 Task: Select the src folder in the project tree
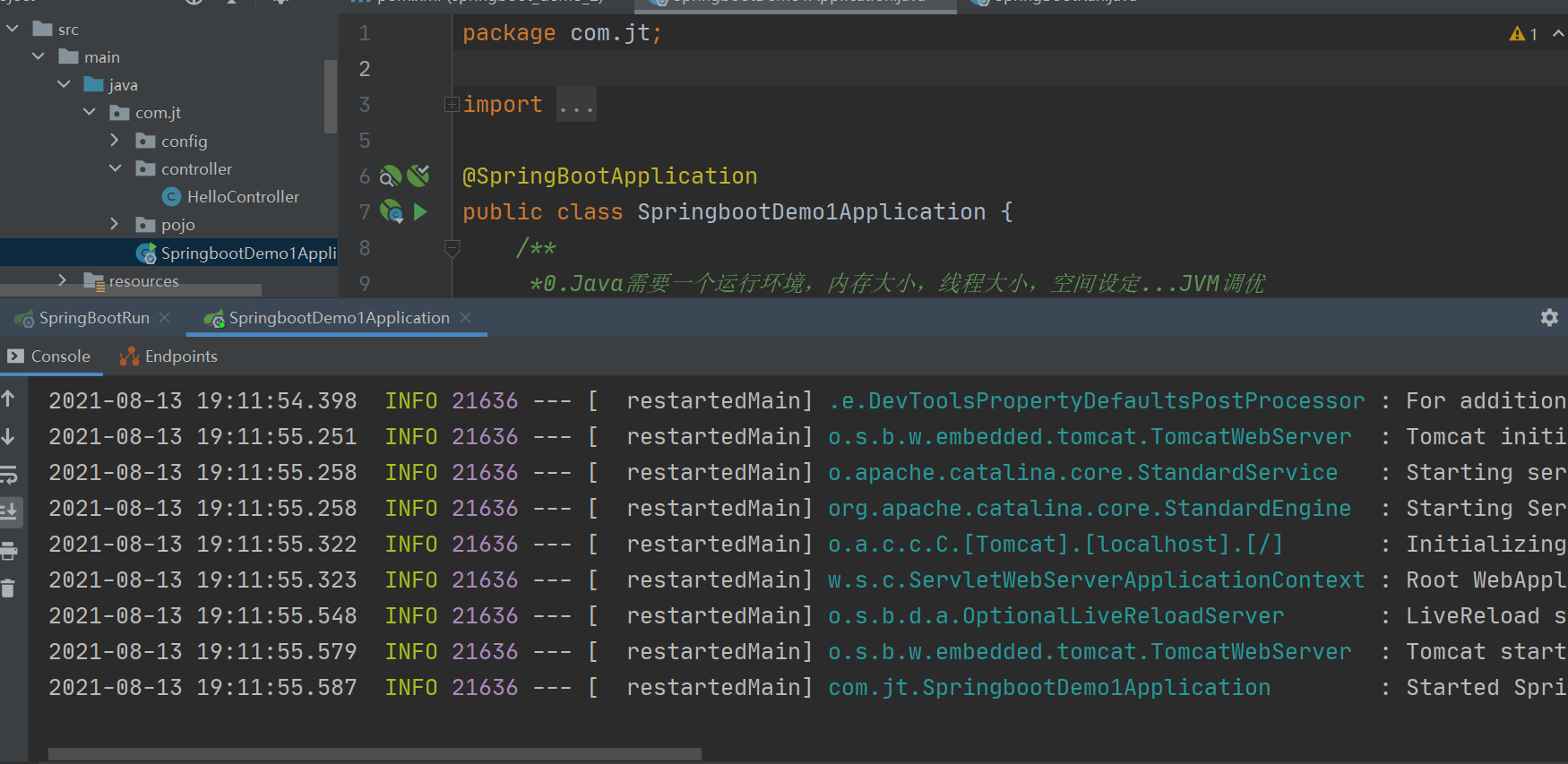(x=56, y=30)
